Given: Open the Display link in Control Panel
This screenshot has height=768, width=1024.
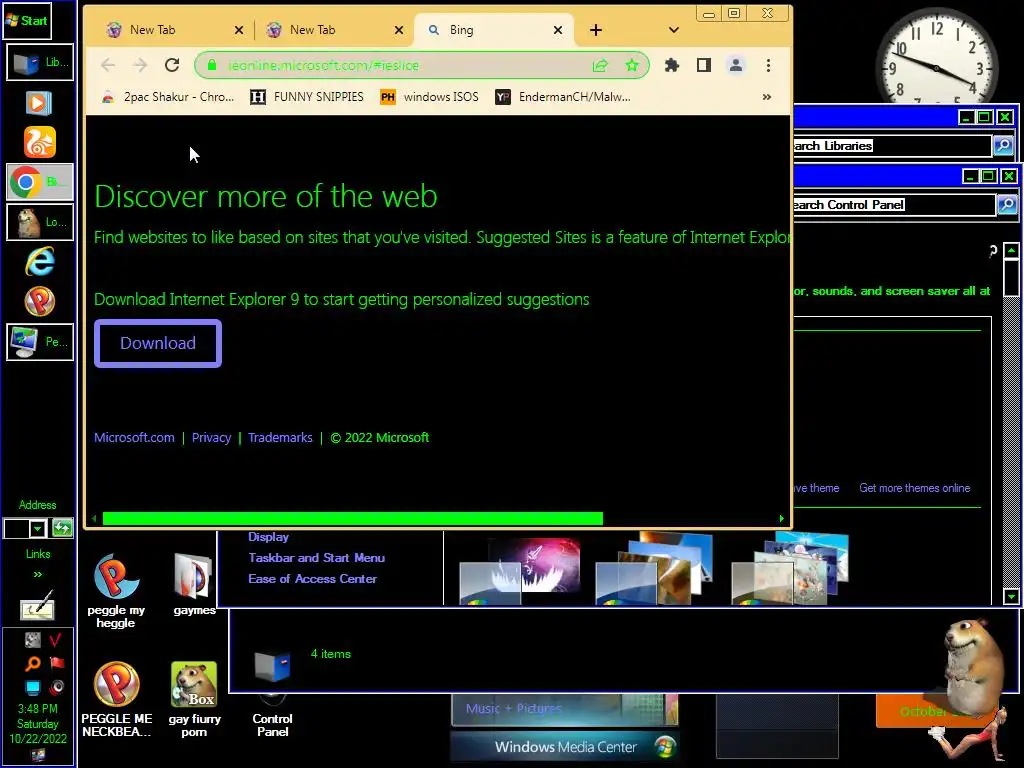Looking at the screenshot, I should pos(268,537).
